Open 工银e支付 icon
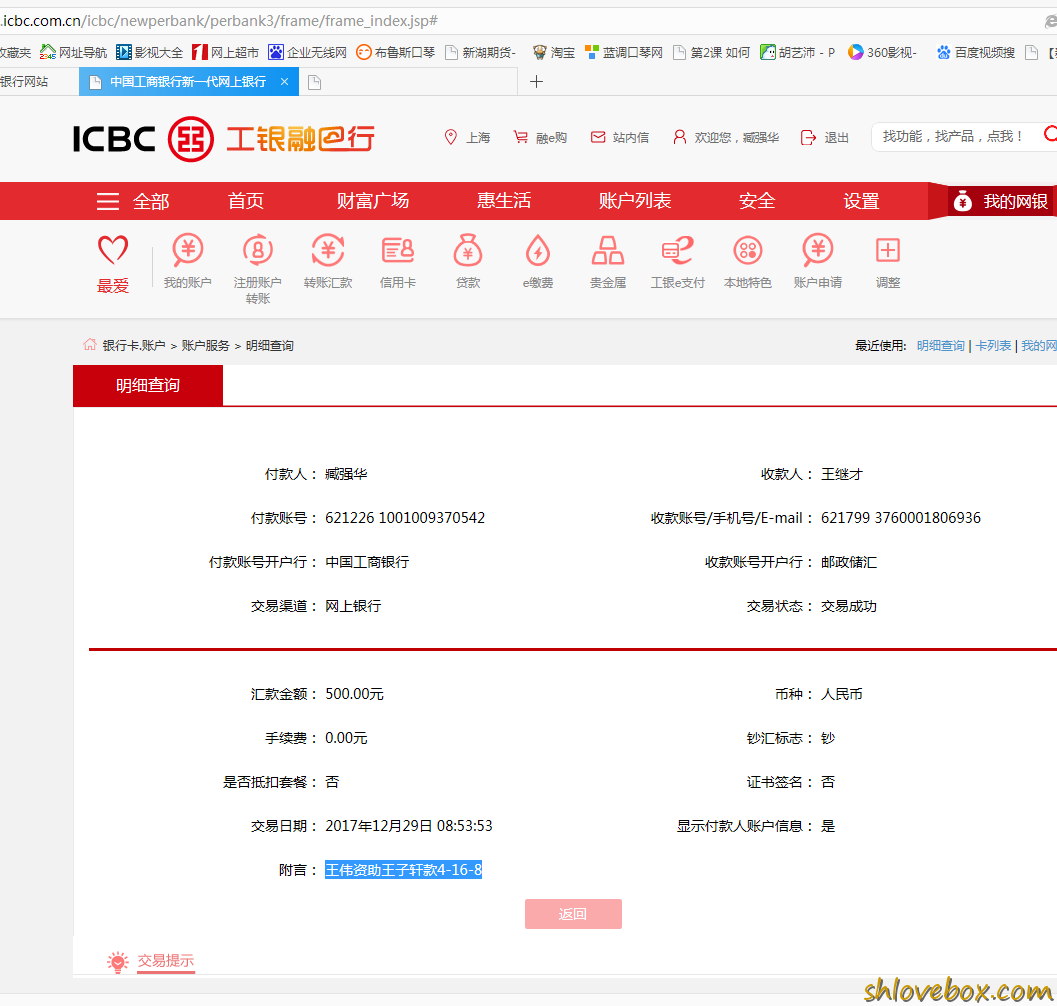This screenshot has height=1006, width=1057. coord(677,250)
